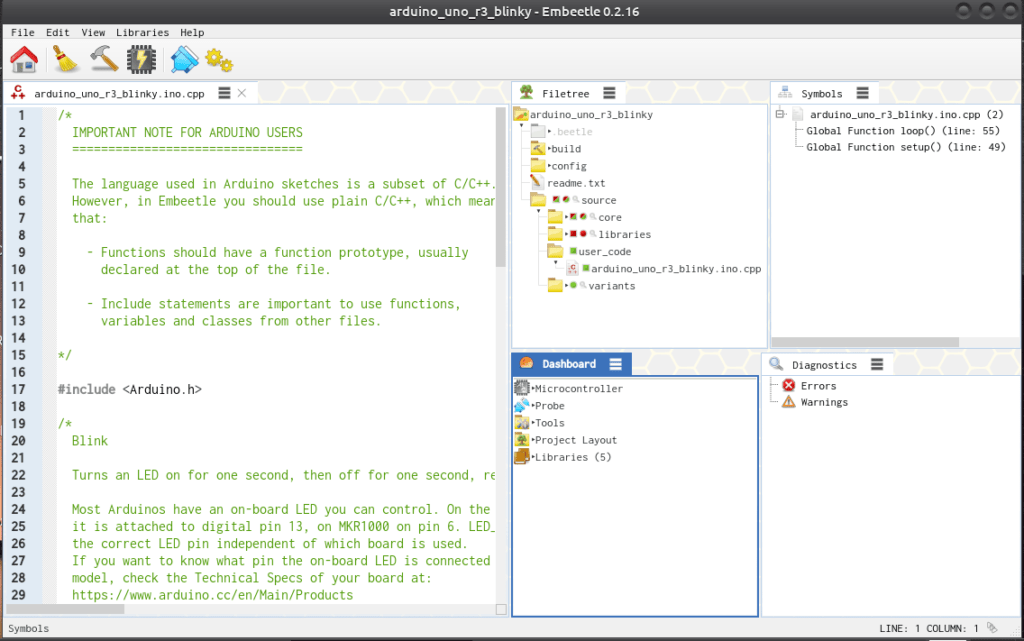The width and height of the screenshot is (1024, 641).
Task: Click the magnifier icon beside core folder
Action: (592, 217)
